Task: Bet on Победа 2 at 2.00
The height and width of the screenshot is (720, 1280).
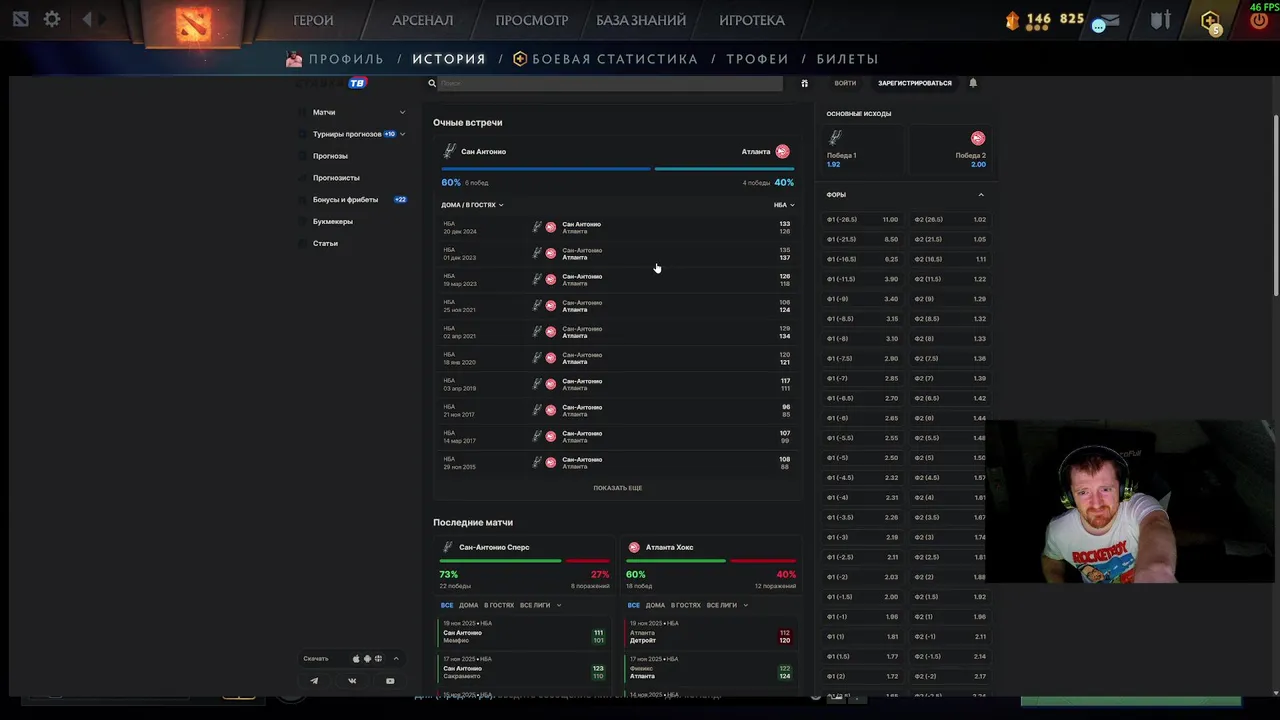Action: tap(949, 150)
